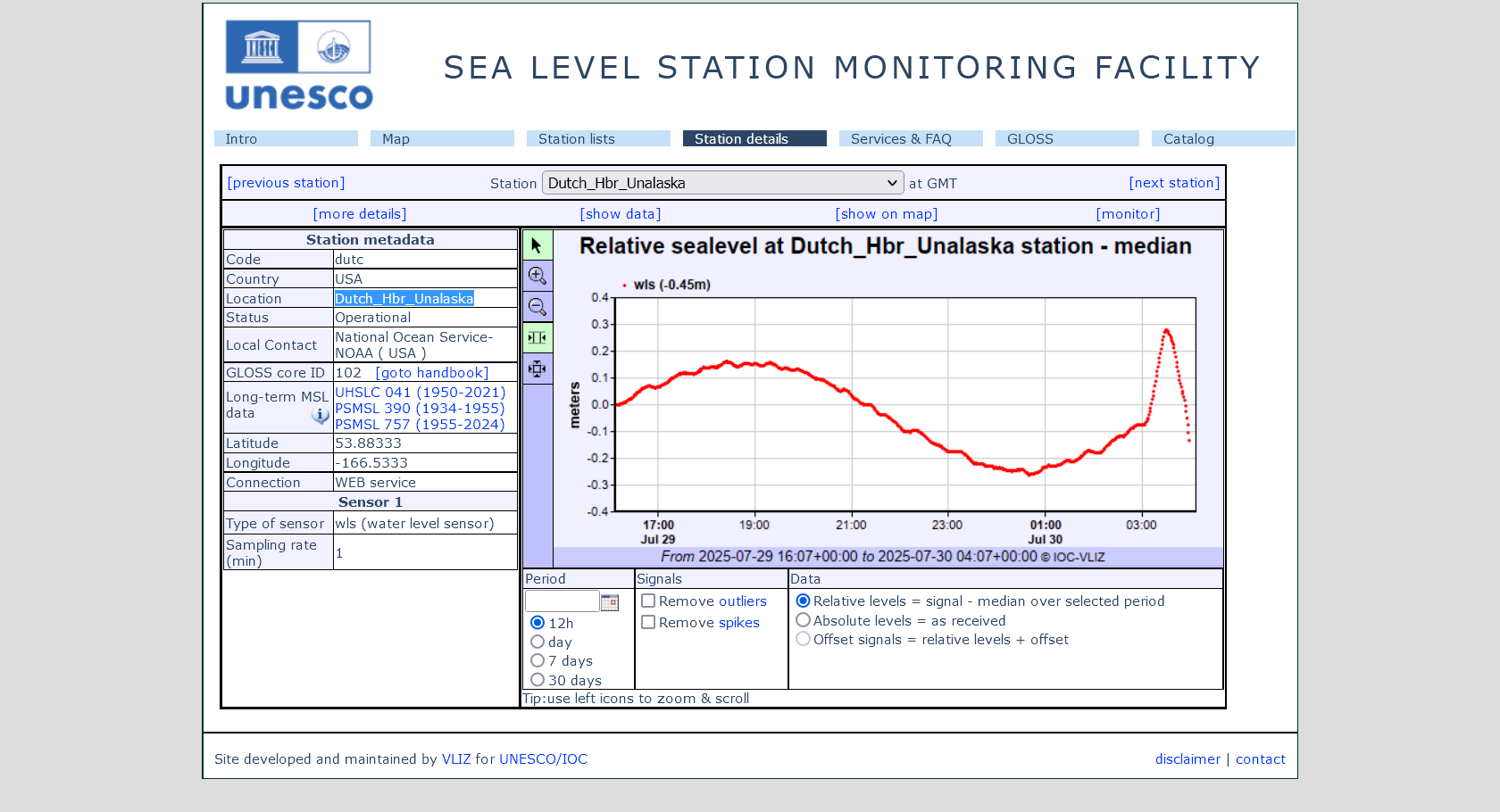
Task: Open the goto handbook link
Action: (432, 373)
